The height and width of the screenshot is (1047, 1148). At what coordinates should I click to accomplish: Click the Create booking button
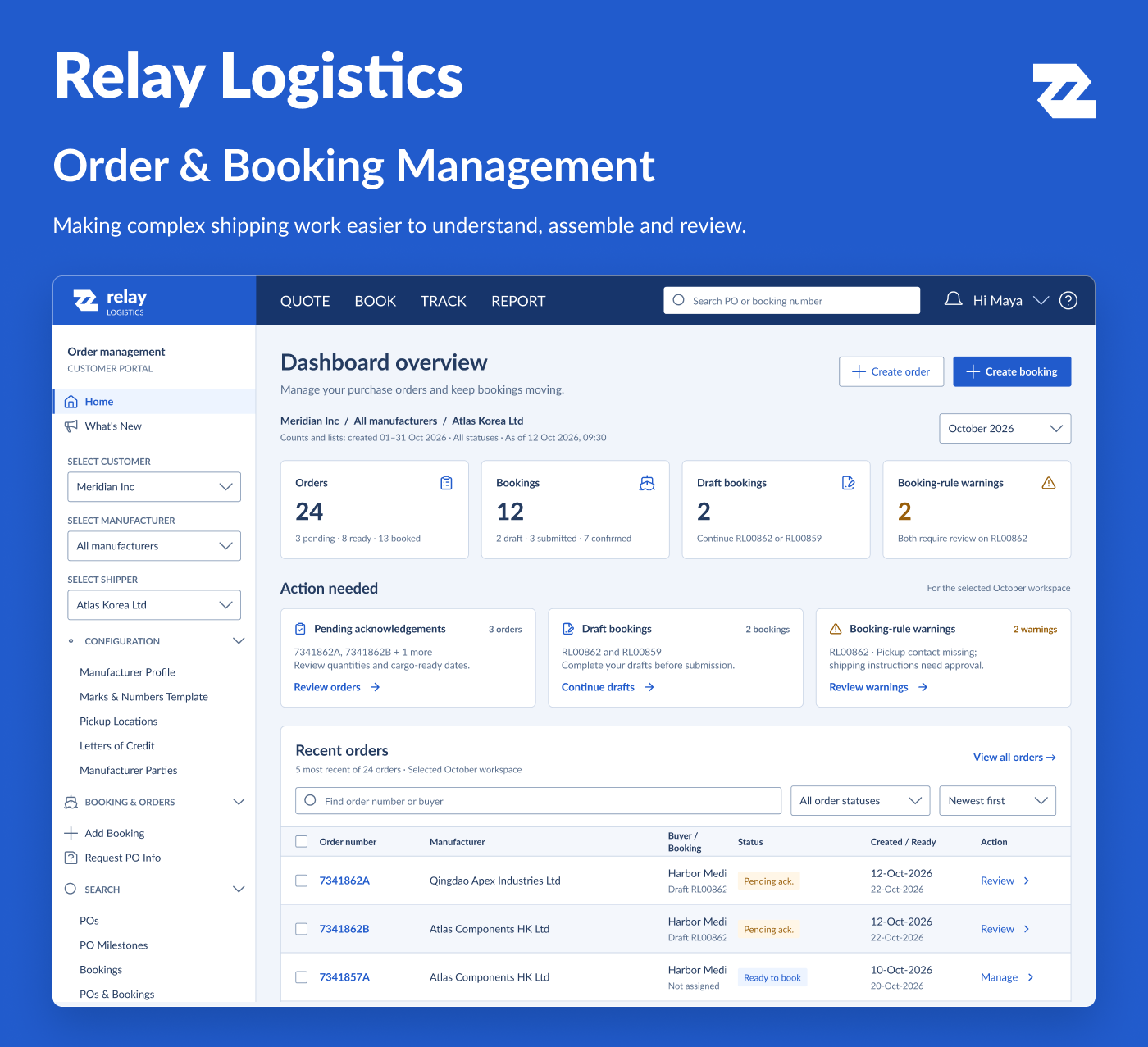click(1012, 371)
